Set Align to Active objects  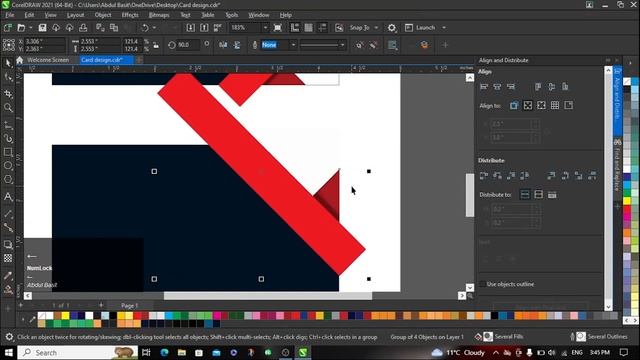[514, 106]
